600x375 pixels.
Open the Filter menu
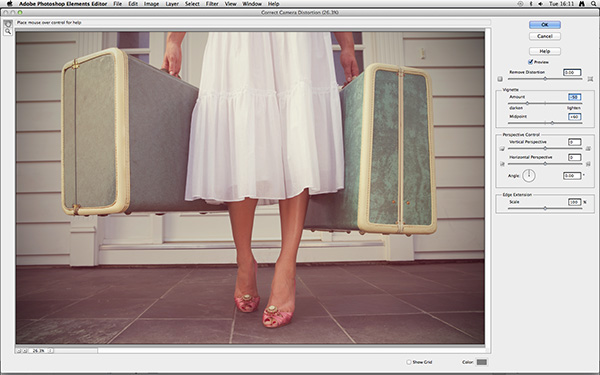point(212,3)
